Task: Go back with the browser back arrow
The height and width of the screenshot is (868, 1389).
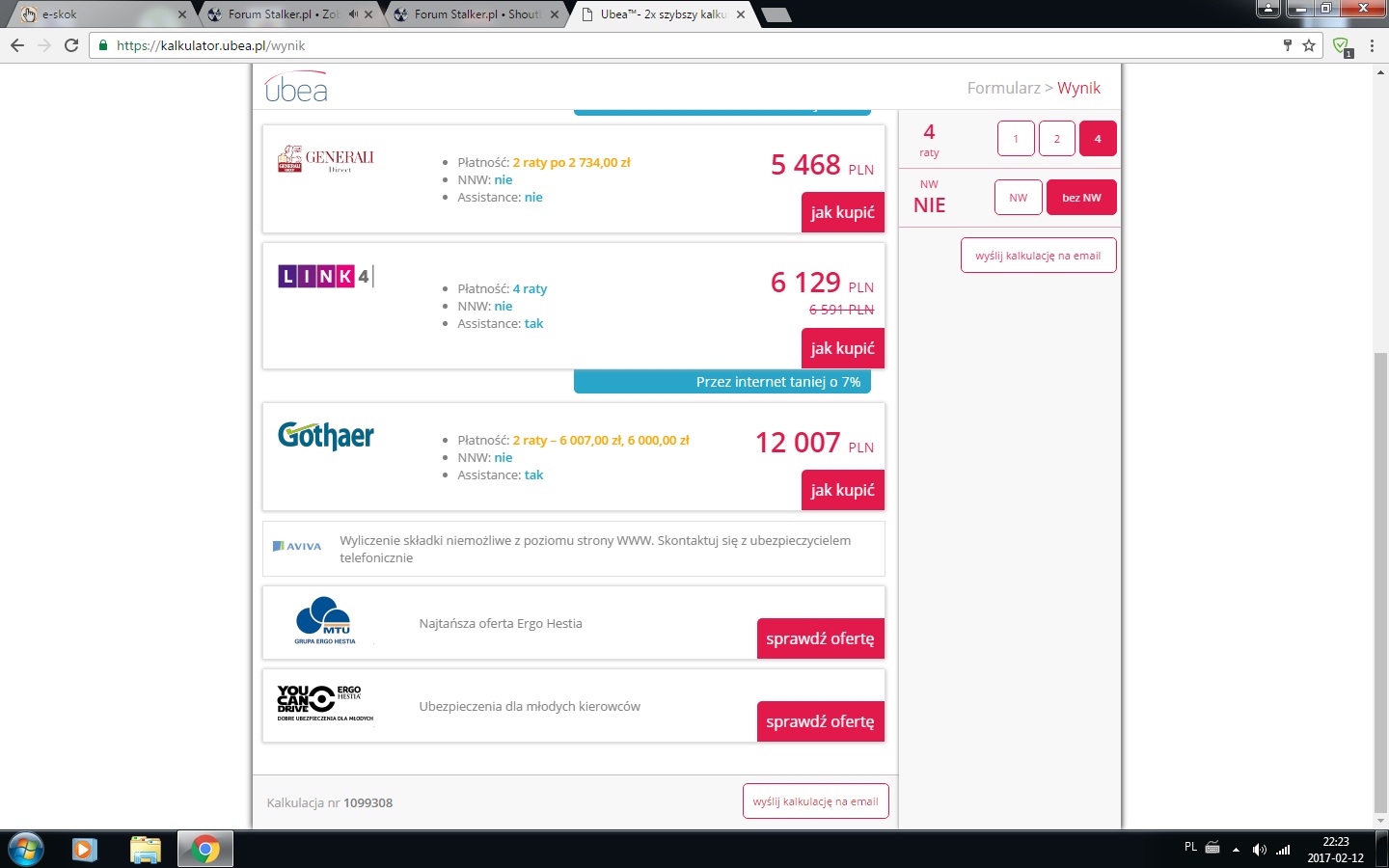Action: point(17,45)
